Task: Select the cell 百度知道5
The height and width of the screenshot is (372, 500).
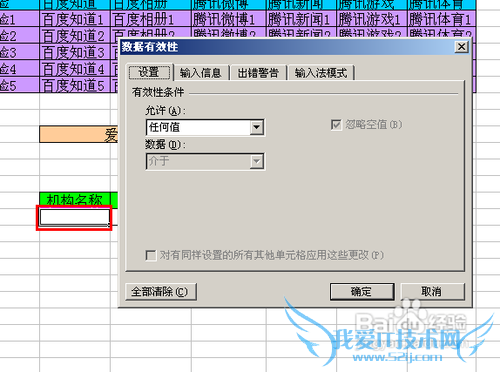Action: tap(75, 85)
